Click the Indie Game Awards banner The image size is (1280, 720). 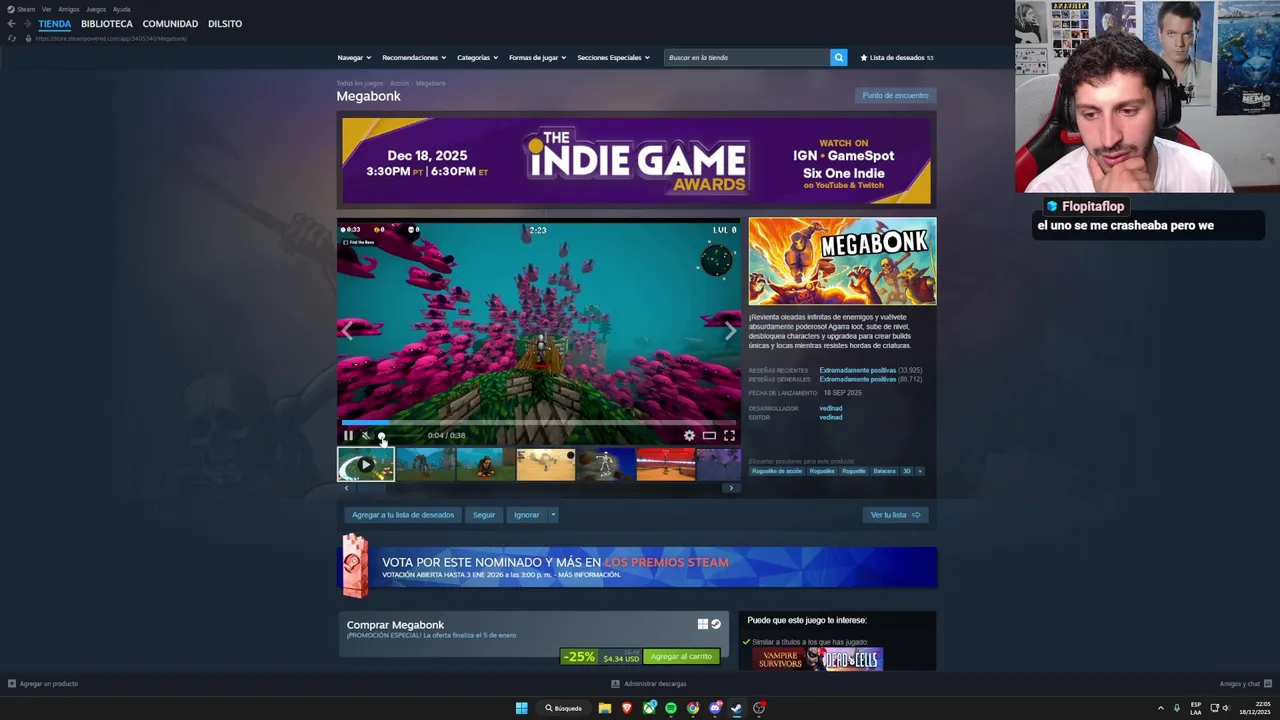(x=636, y=161)
